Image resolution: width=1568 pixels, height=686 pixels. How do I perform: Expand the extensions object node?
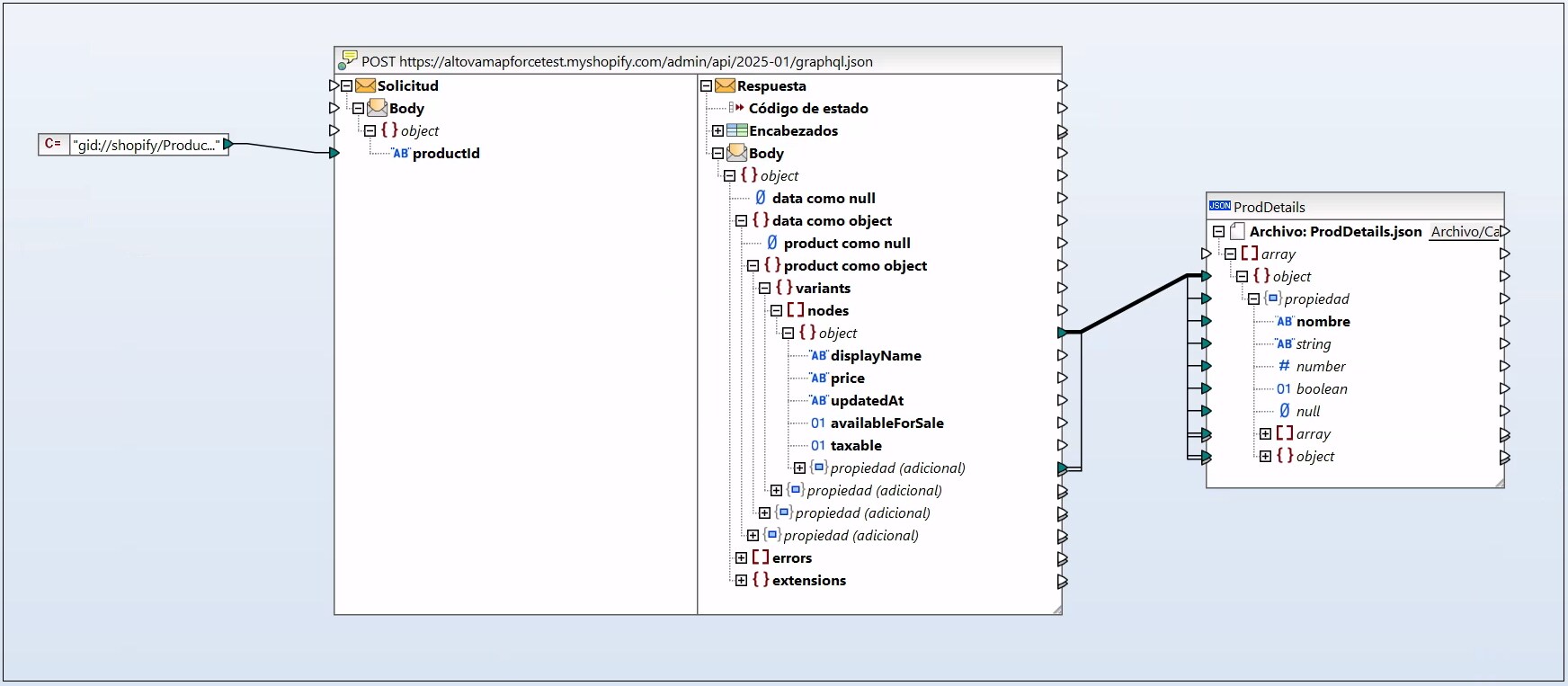pos(741,581)
